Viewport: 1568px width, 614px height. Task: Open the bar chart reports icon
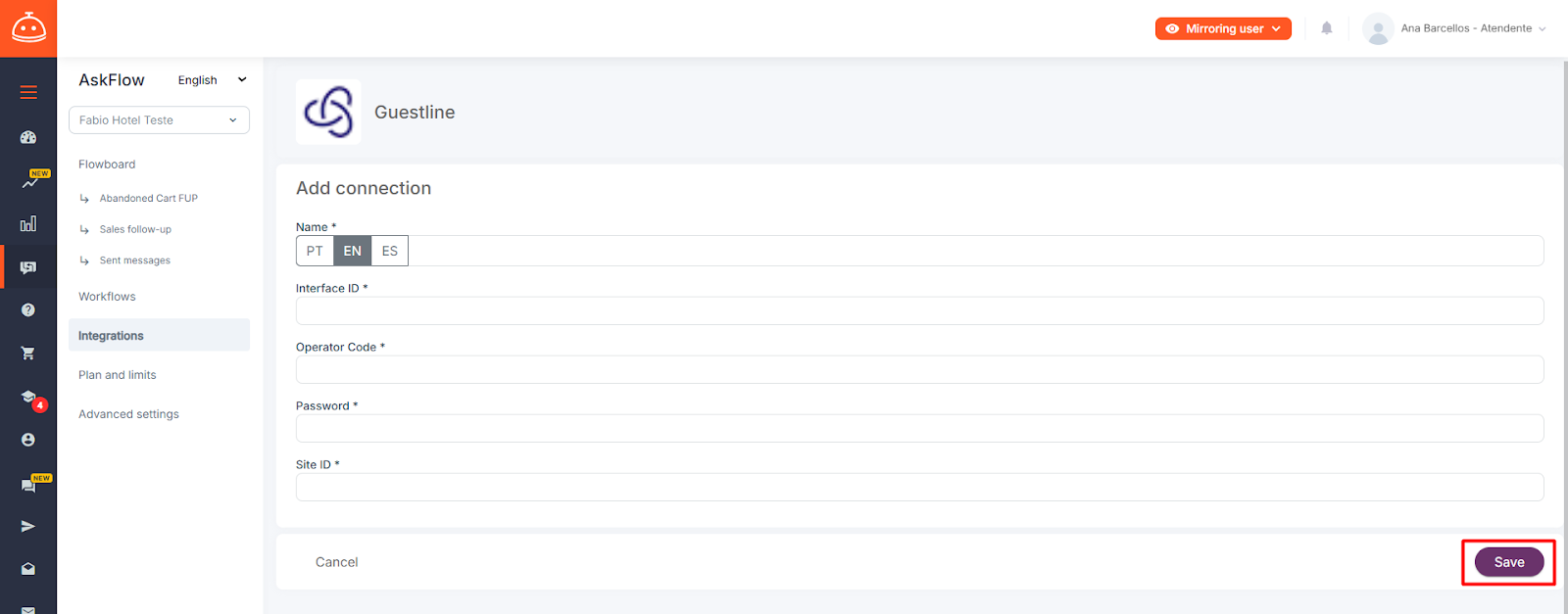pos(28,223)
